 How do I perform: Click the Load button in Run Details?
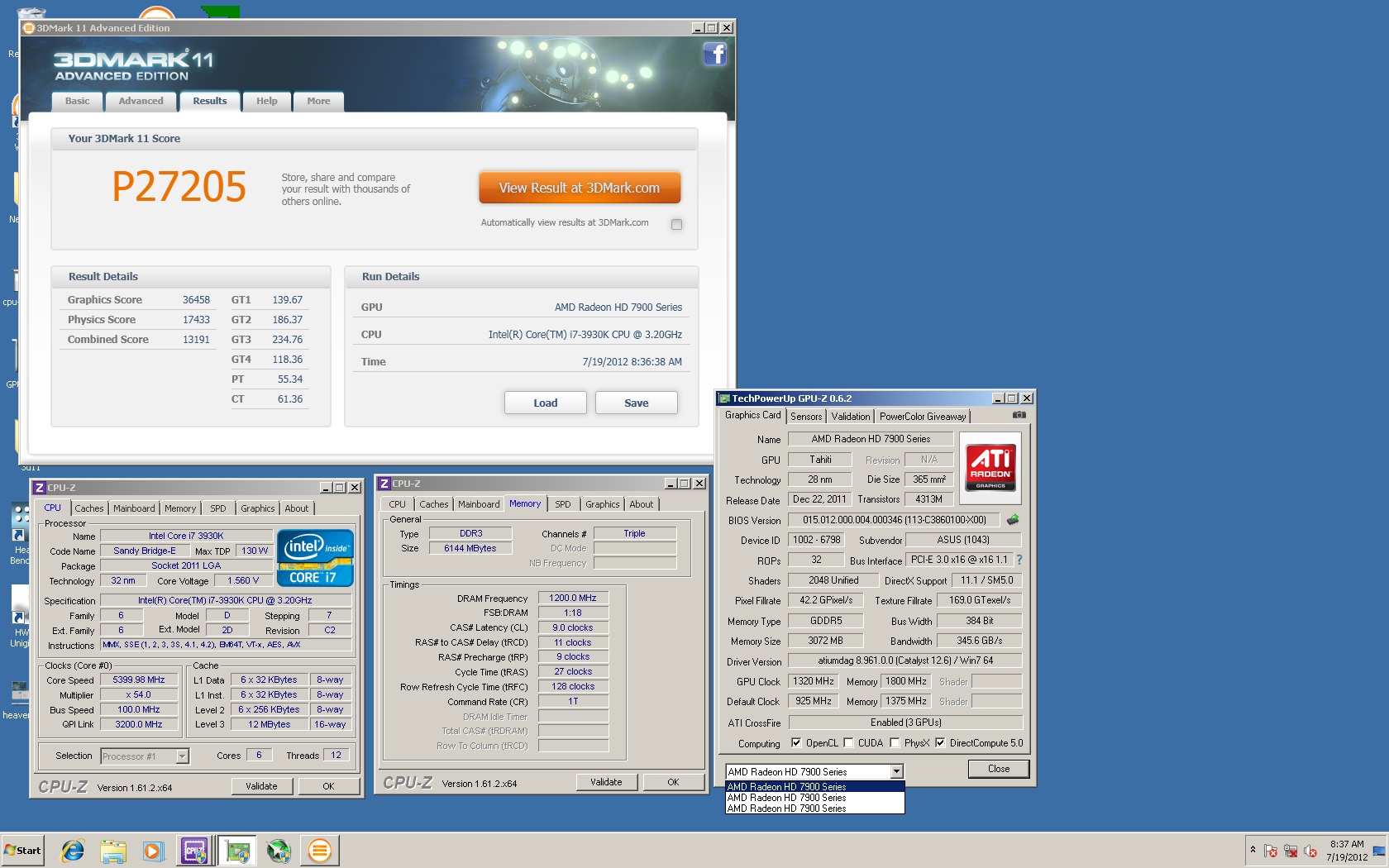pos(546,403)
